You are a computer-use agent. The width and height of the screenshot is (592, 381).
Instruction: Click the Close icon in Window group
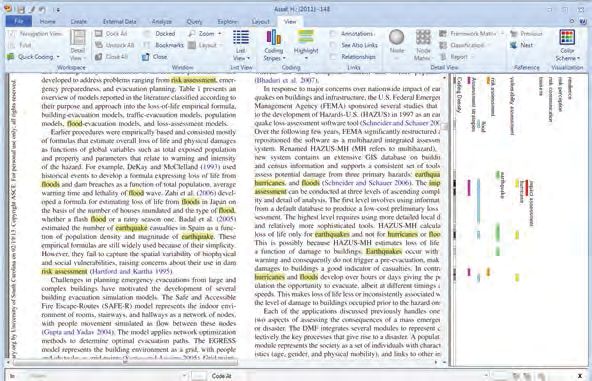(155, 57)
